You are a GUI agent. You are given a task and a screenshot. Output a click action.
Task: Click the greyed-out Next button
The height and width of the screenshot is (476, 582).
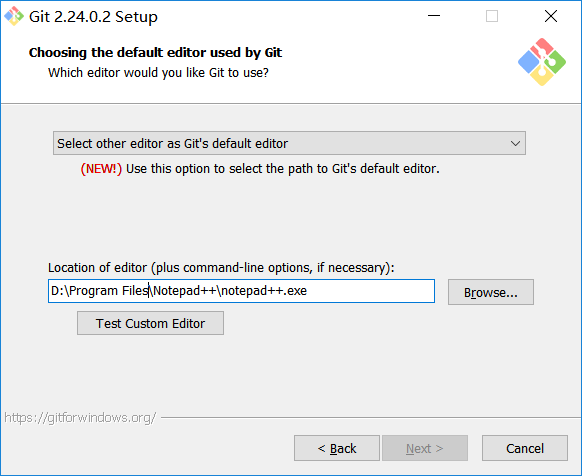(425, 448)
